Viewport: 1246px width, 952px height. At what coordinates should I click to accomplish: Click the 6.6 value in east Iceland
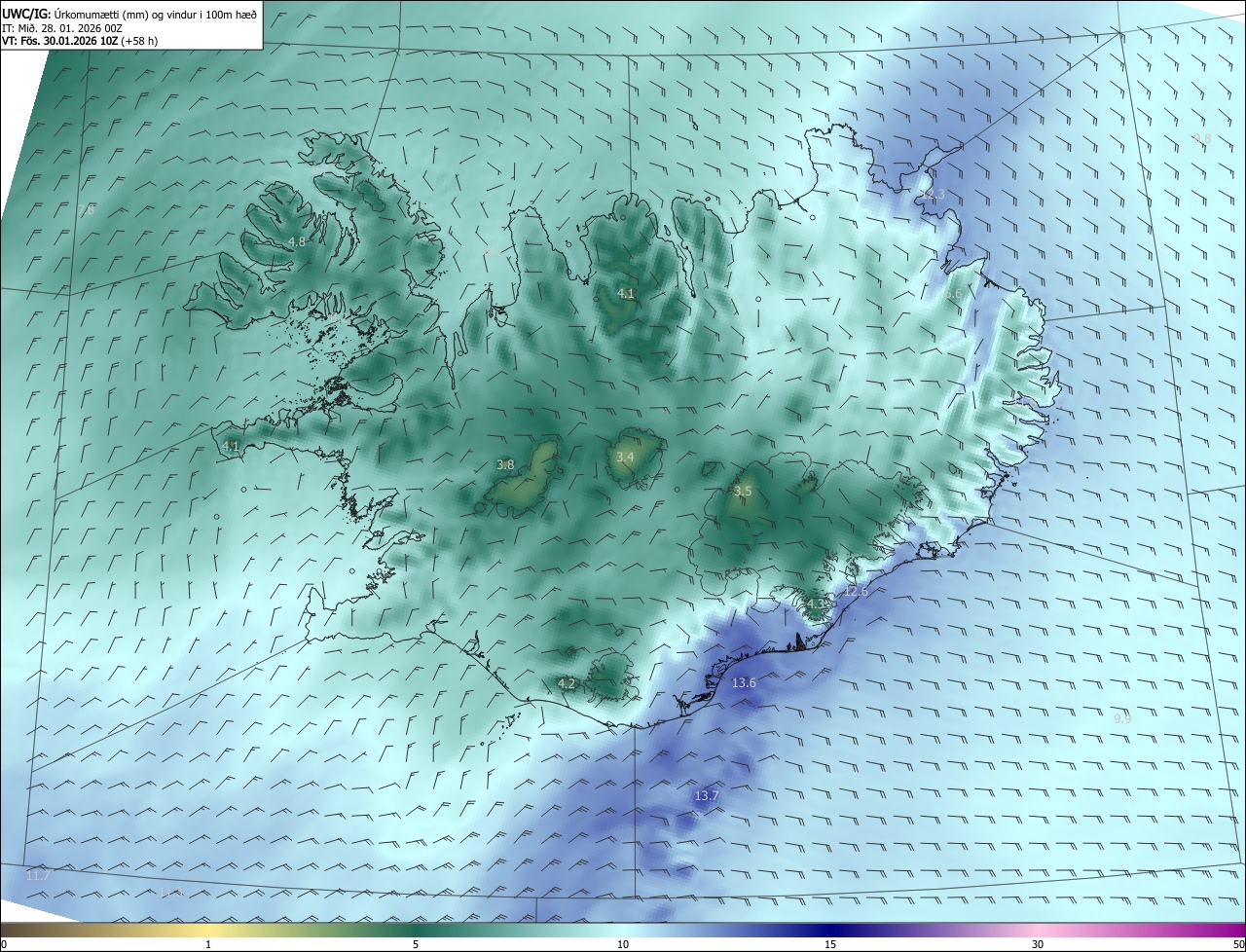pos(953,293)
